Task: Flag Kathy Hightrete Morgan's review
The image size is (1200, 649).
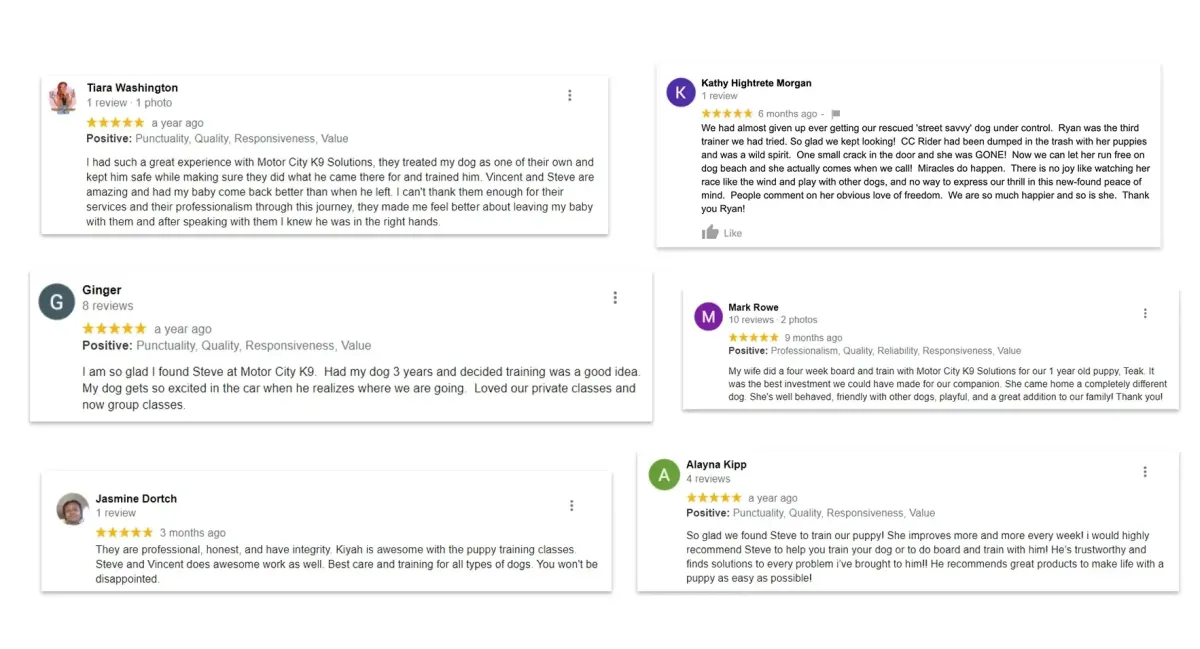Action: click(x=836, y=114)
